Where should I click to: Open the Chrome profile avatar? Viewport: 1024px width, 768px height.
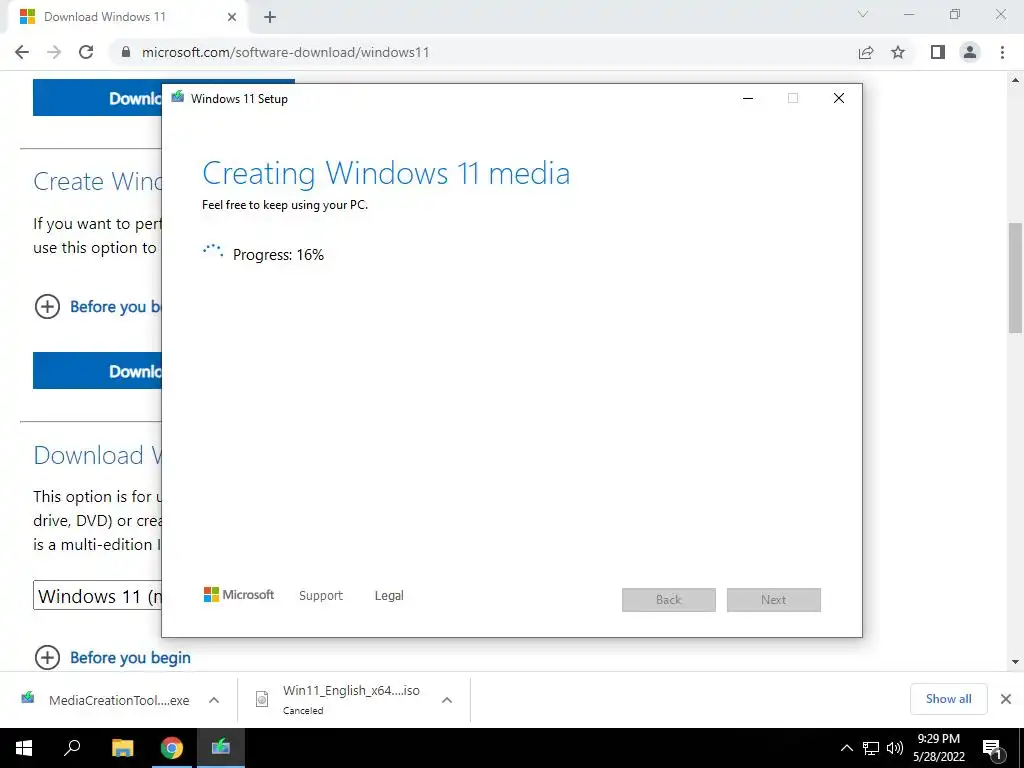click(x=970, y=52)
